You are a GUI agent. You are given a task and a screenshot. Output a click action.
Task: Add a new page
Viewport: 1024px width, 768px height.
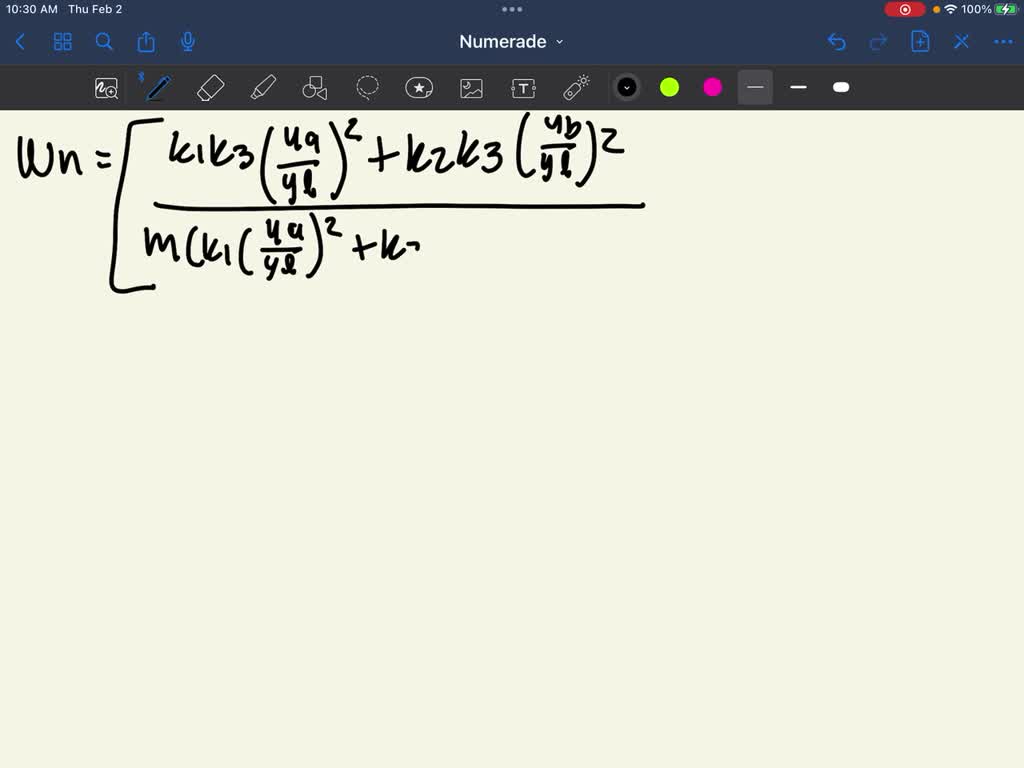(x=920, y=42)
